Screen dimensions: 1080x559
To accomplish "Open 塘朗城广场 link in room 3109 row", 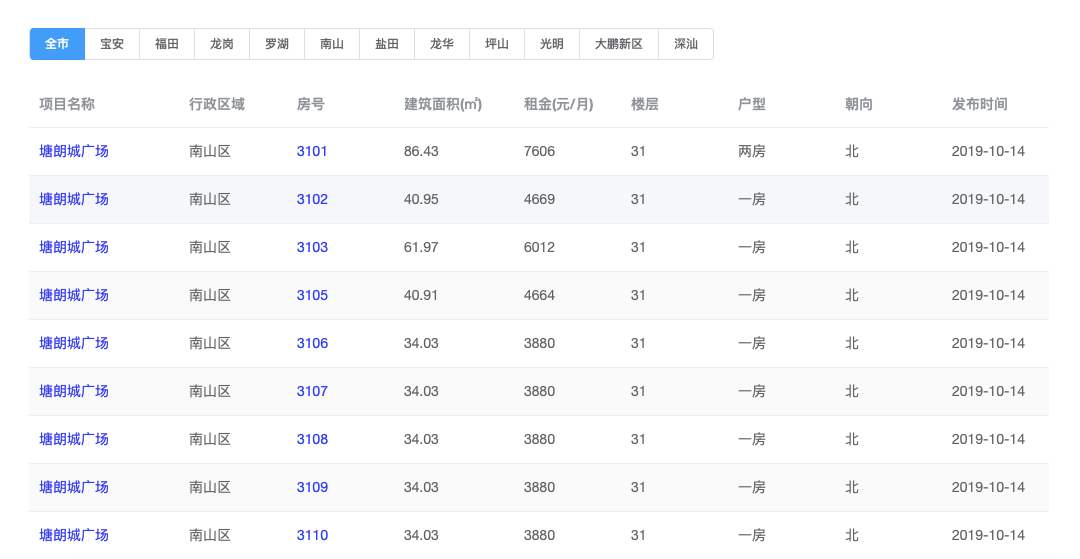I will click(74, 487).
